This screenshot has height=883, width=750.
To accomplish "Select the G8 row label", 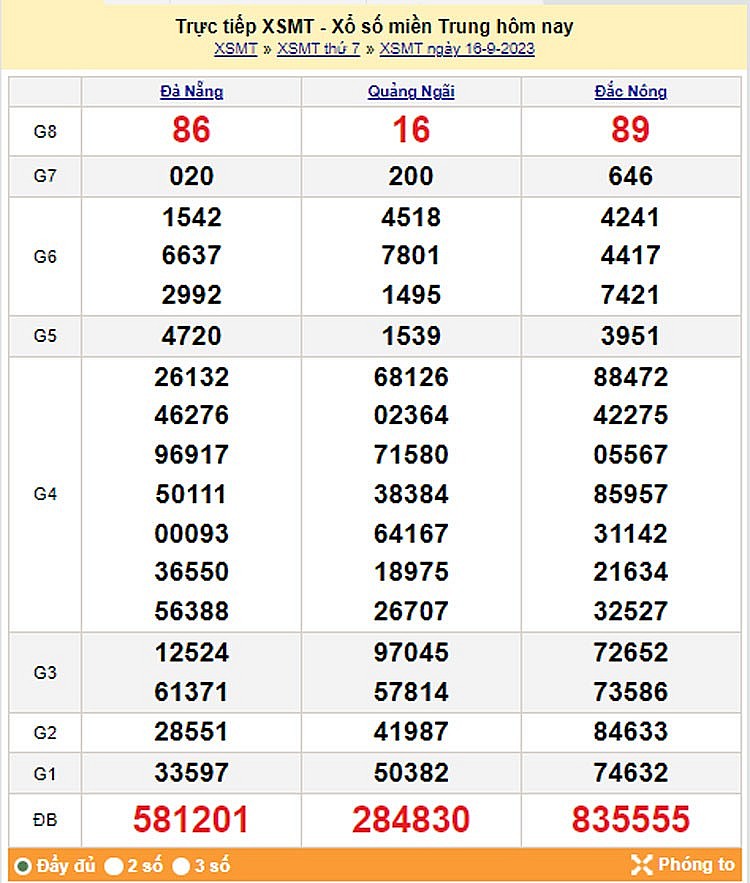I will coord(45,130).
